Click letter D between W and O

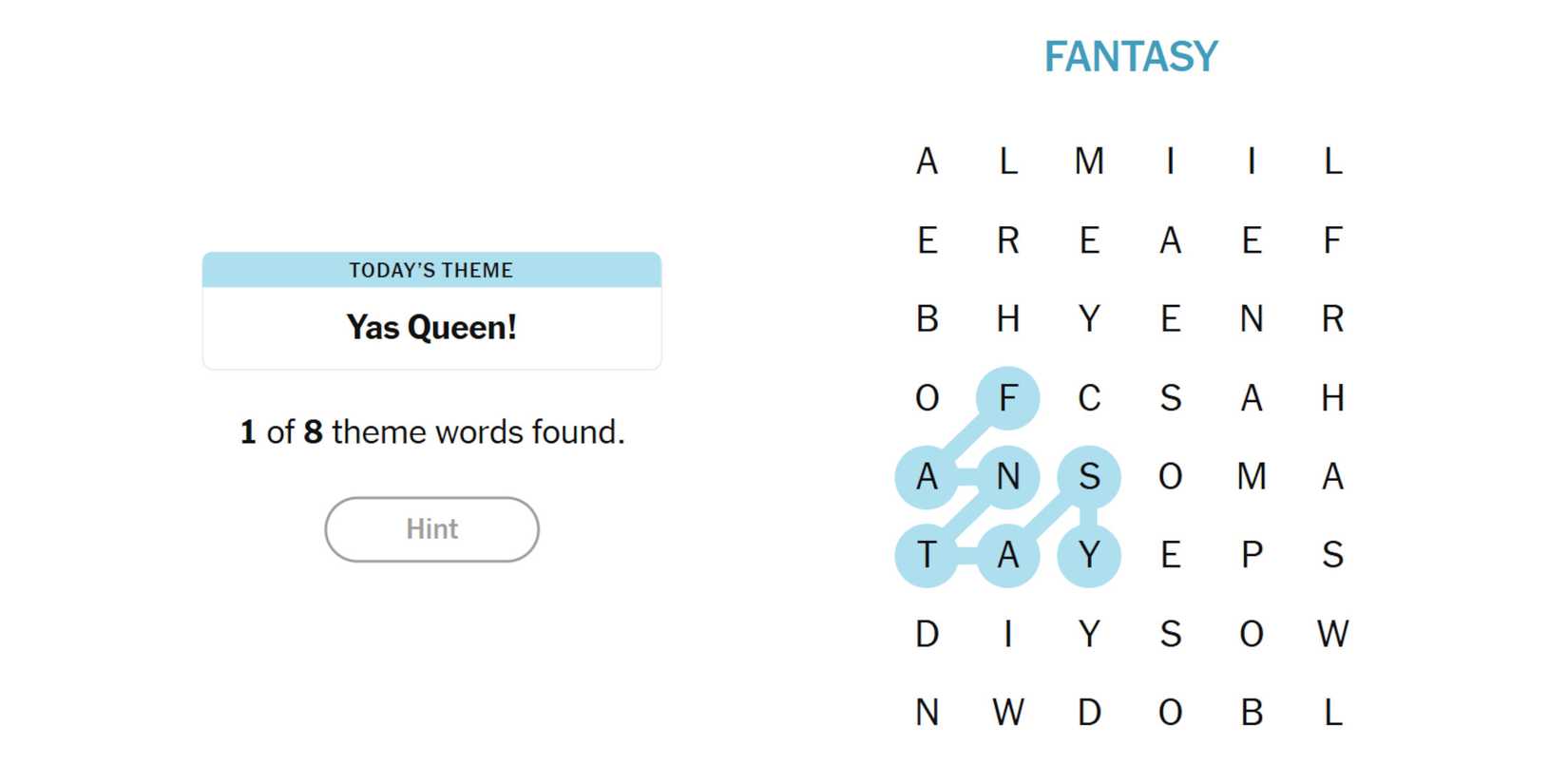pyautogui.click(x=1089, y=713)
